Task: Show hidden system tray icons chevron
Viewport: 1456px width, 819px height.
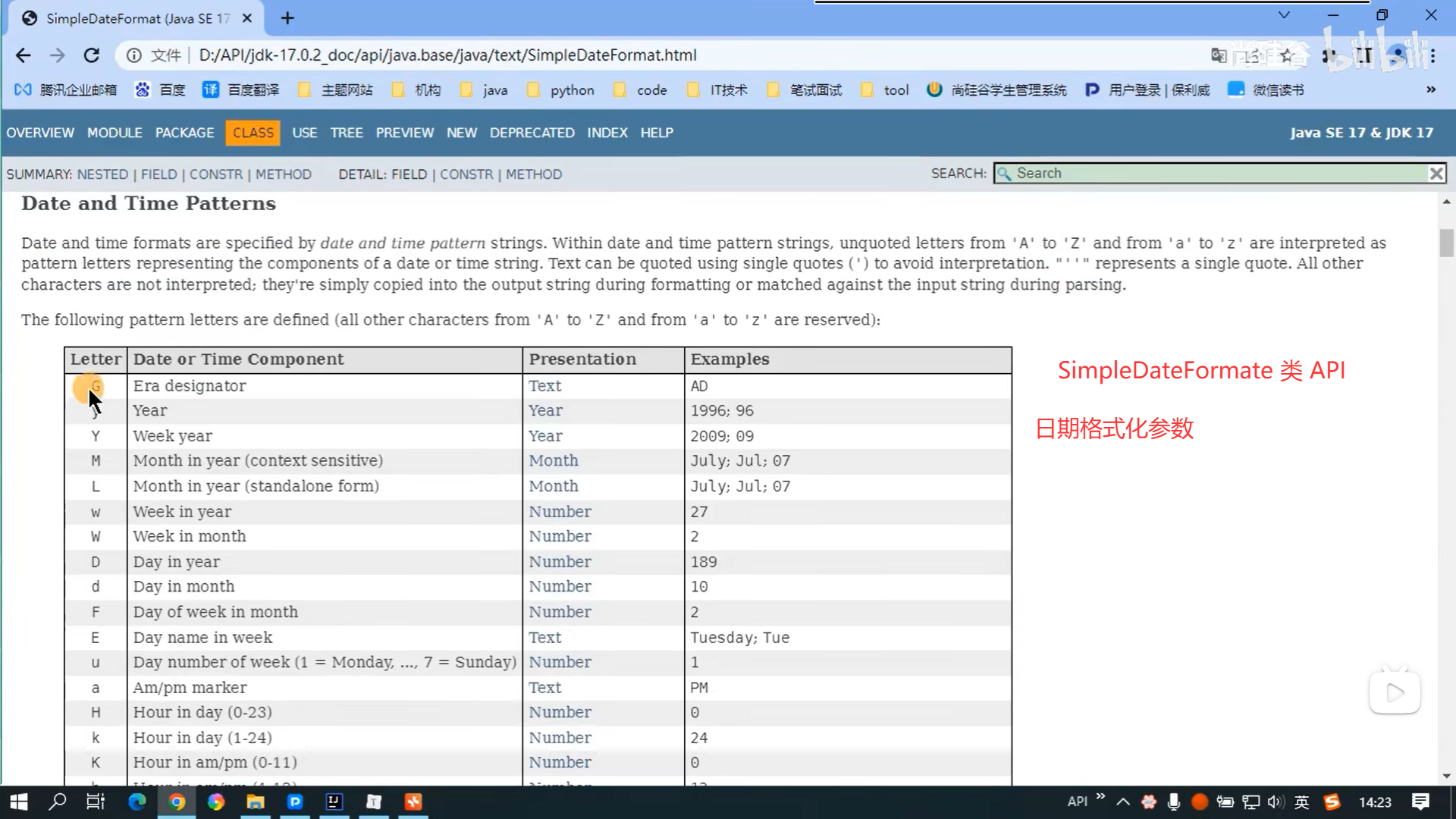Action: coord(1123,802)
